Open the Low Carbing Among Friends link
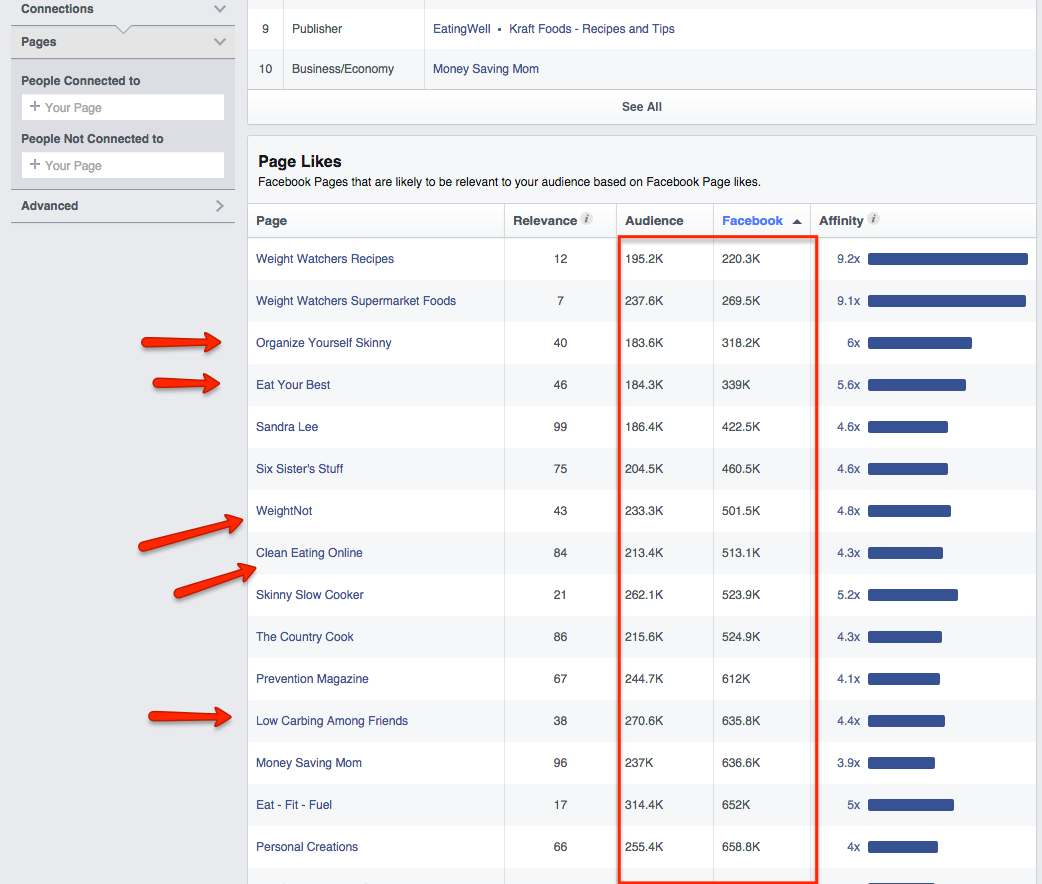1042x884 pixels. [x=332, y=721]
